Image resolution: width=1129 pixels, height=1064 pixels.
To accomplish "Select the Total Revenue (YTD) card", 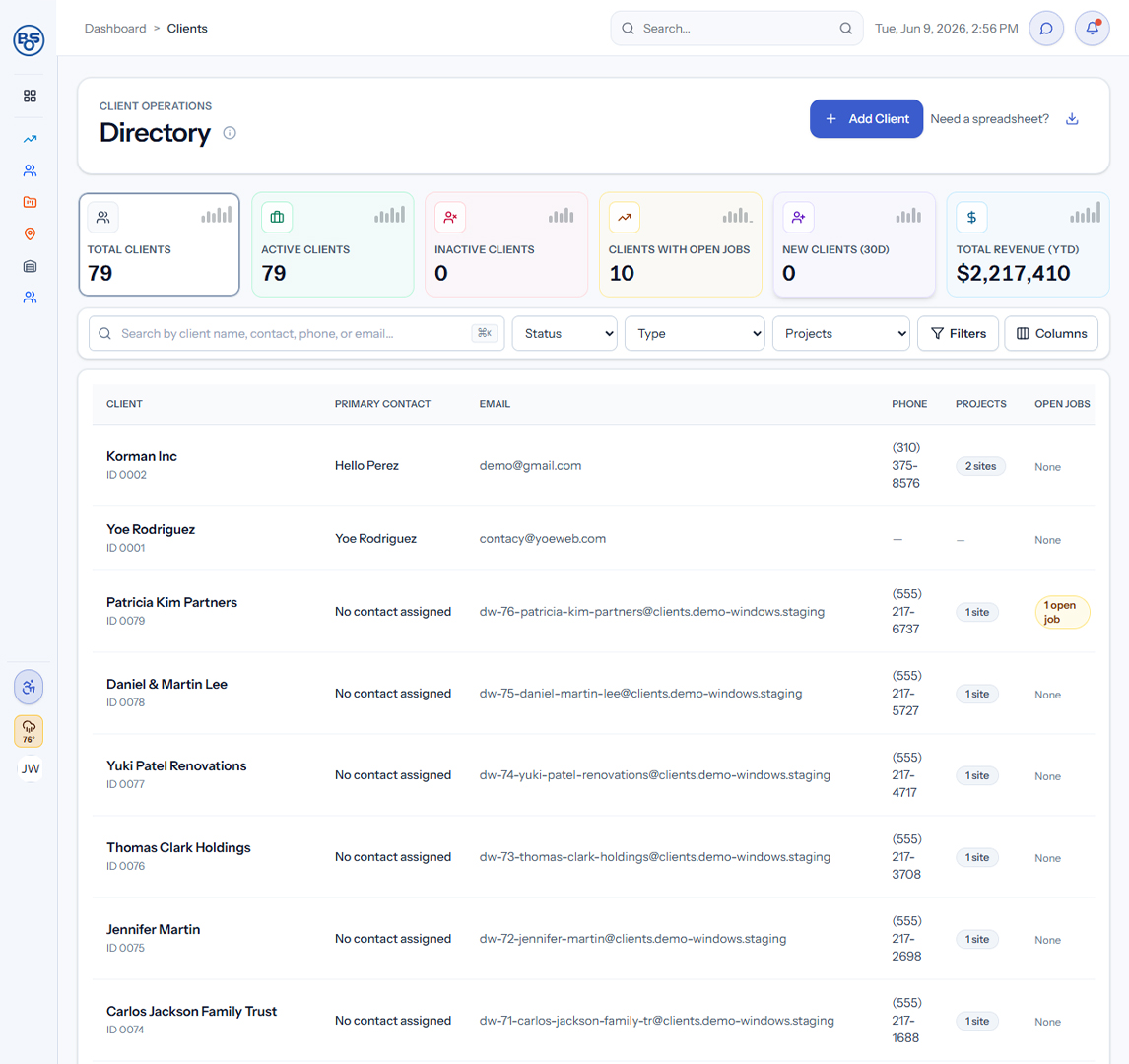I will [1028, 244].
